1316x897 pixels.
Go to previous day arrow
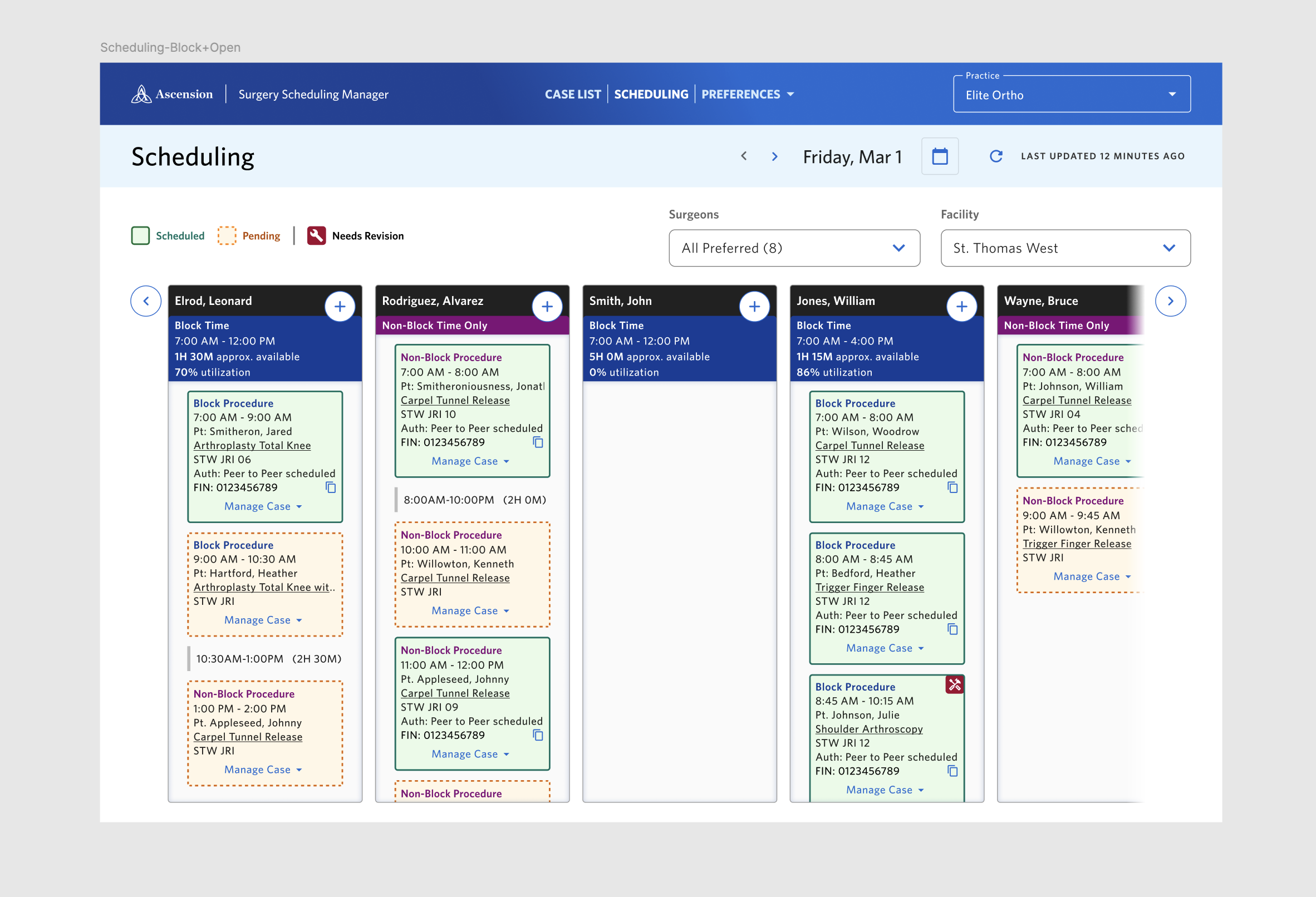coord(744,156)
